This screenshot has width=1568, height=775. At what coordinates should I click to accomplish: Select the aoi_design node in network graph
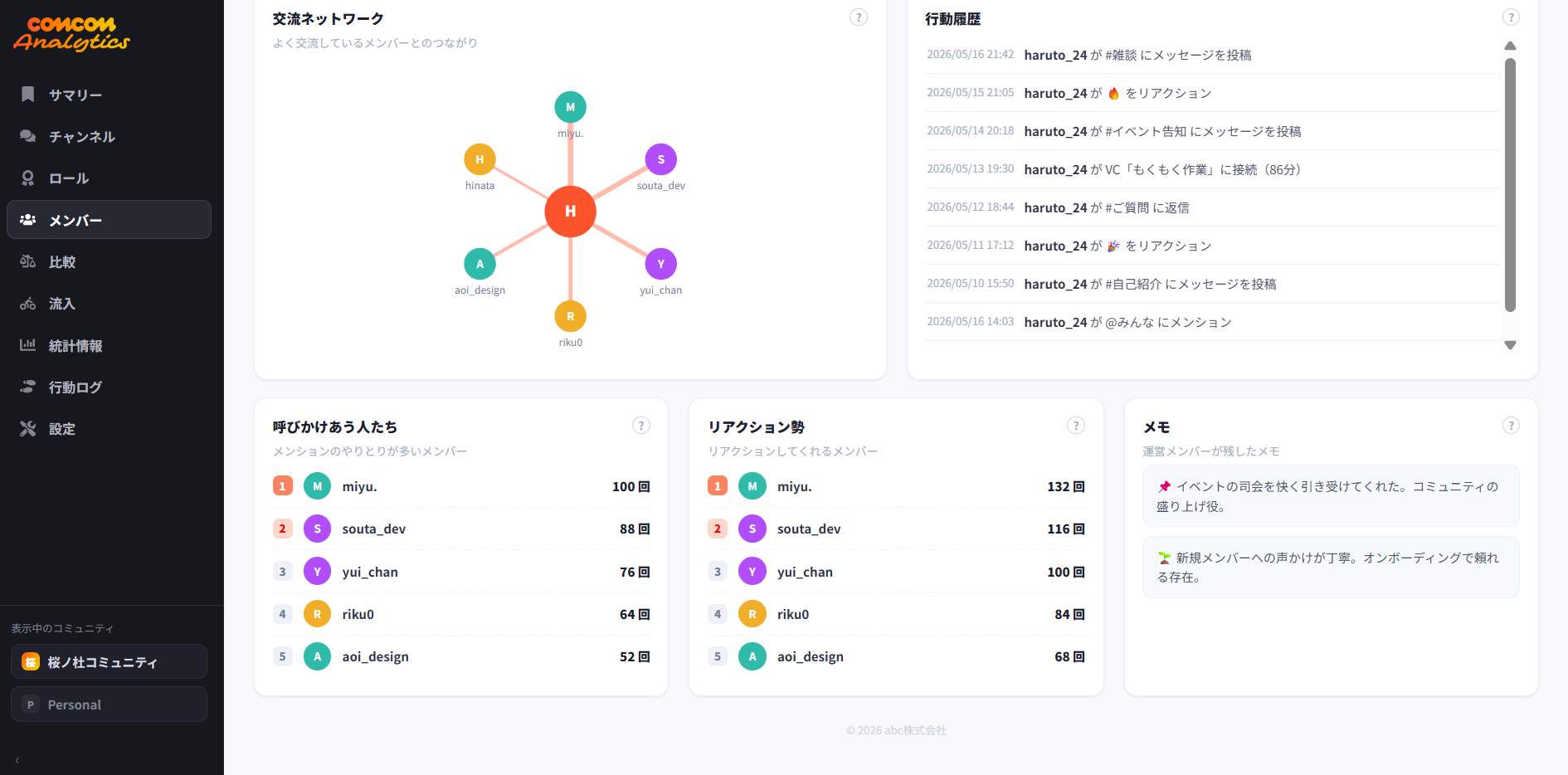(480, 264)
